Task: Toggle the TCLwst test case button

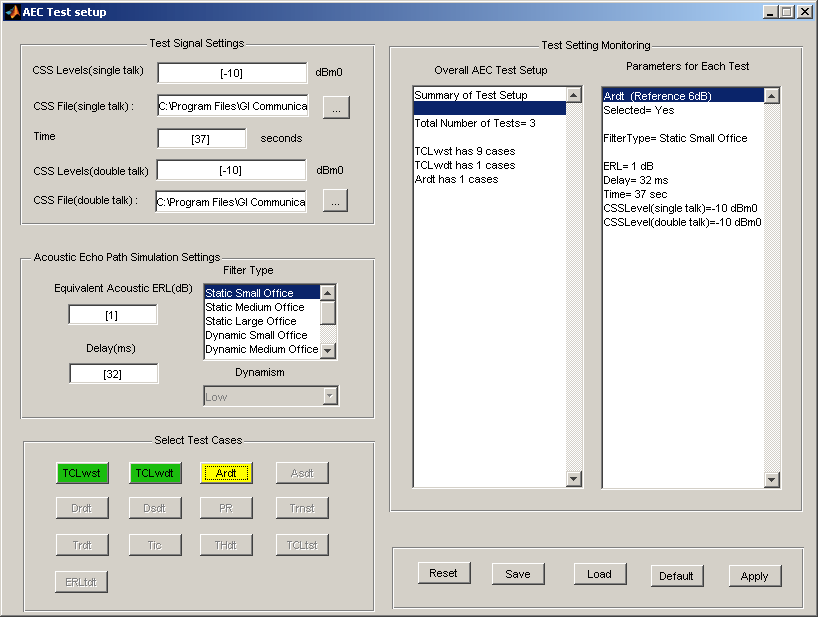Action: [82, 473]
